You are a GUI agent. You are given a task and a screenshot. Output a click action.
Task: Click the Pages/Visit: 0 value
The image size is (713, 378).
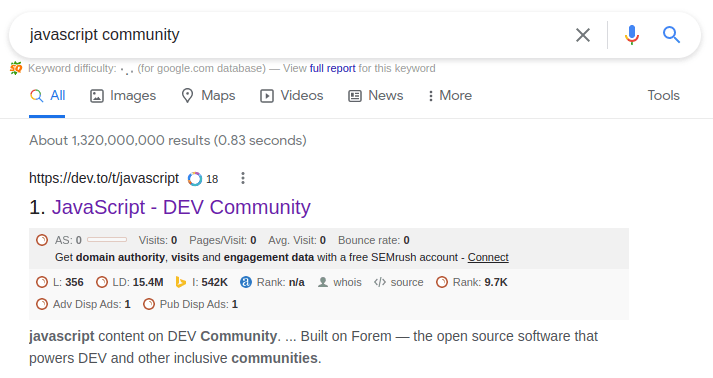tap(223, 240)
